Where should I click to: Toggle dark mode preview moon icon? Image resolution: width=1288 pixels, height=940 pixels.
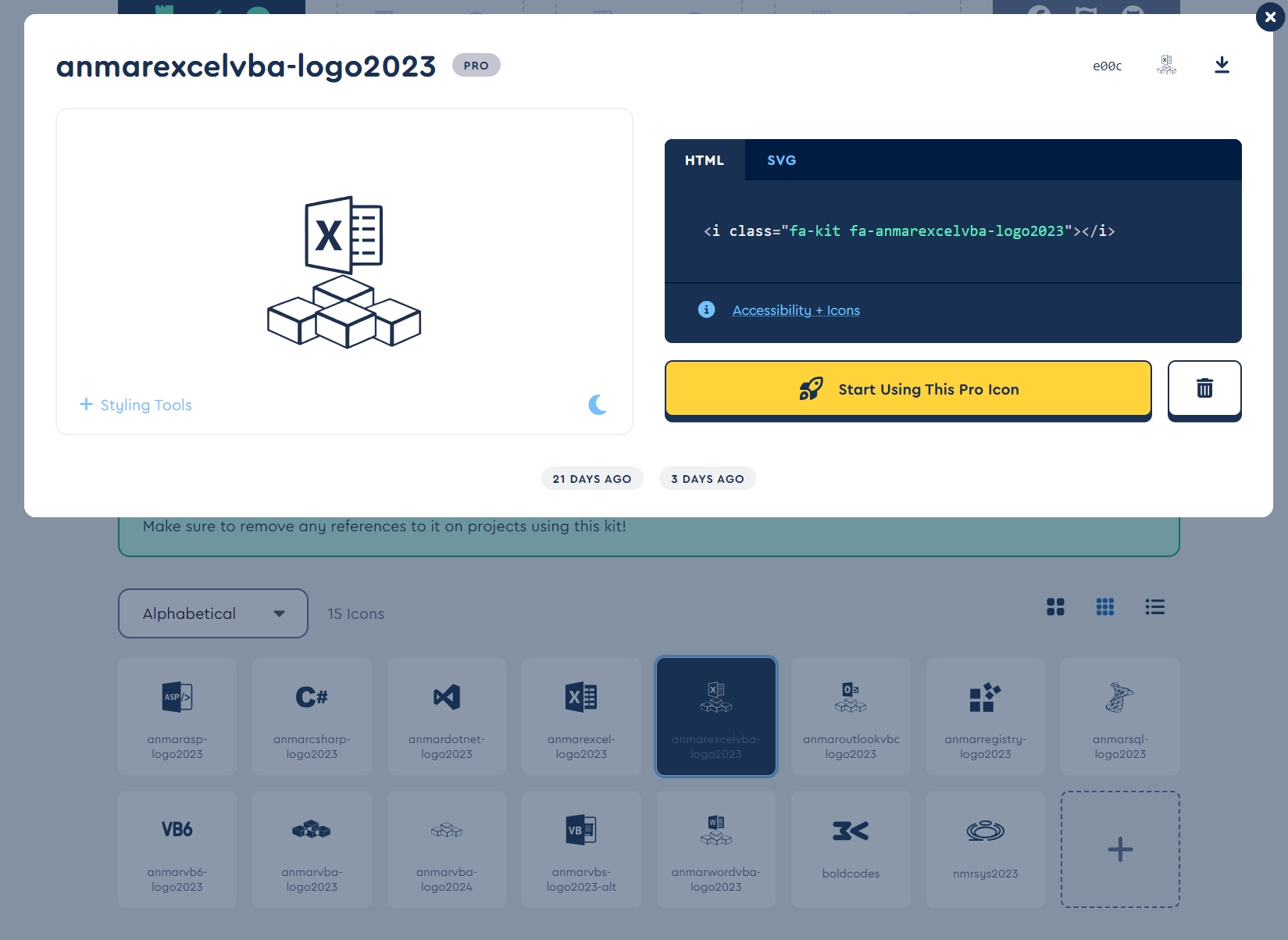pos(598,405)
